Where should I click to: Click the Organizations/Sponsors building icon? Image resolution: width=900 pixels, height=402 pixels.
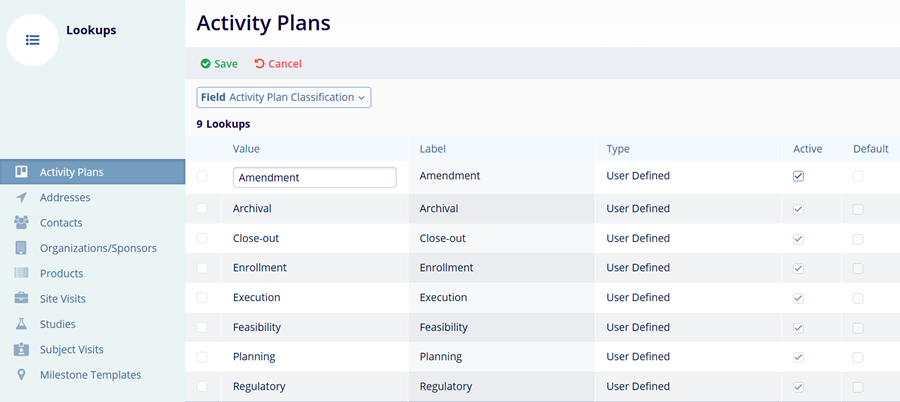[21, 248]
